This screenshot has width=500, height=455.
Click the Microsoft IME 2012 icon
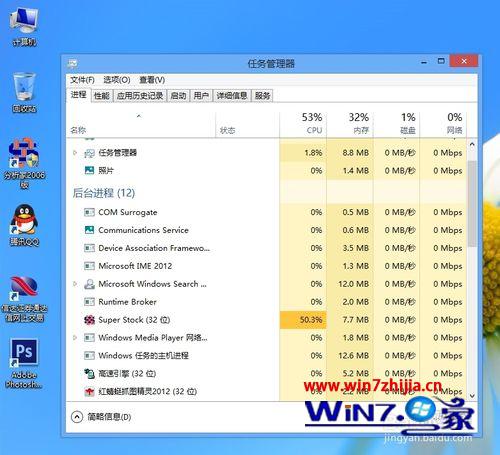[x=89, y=266]
